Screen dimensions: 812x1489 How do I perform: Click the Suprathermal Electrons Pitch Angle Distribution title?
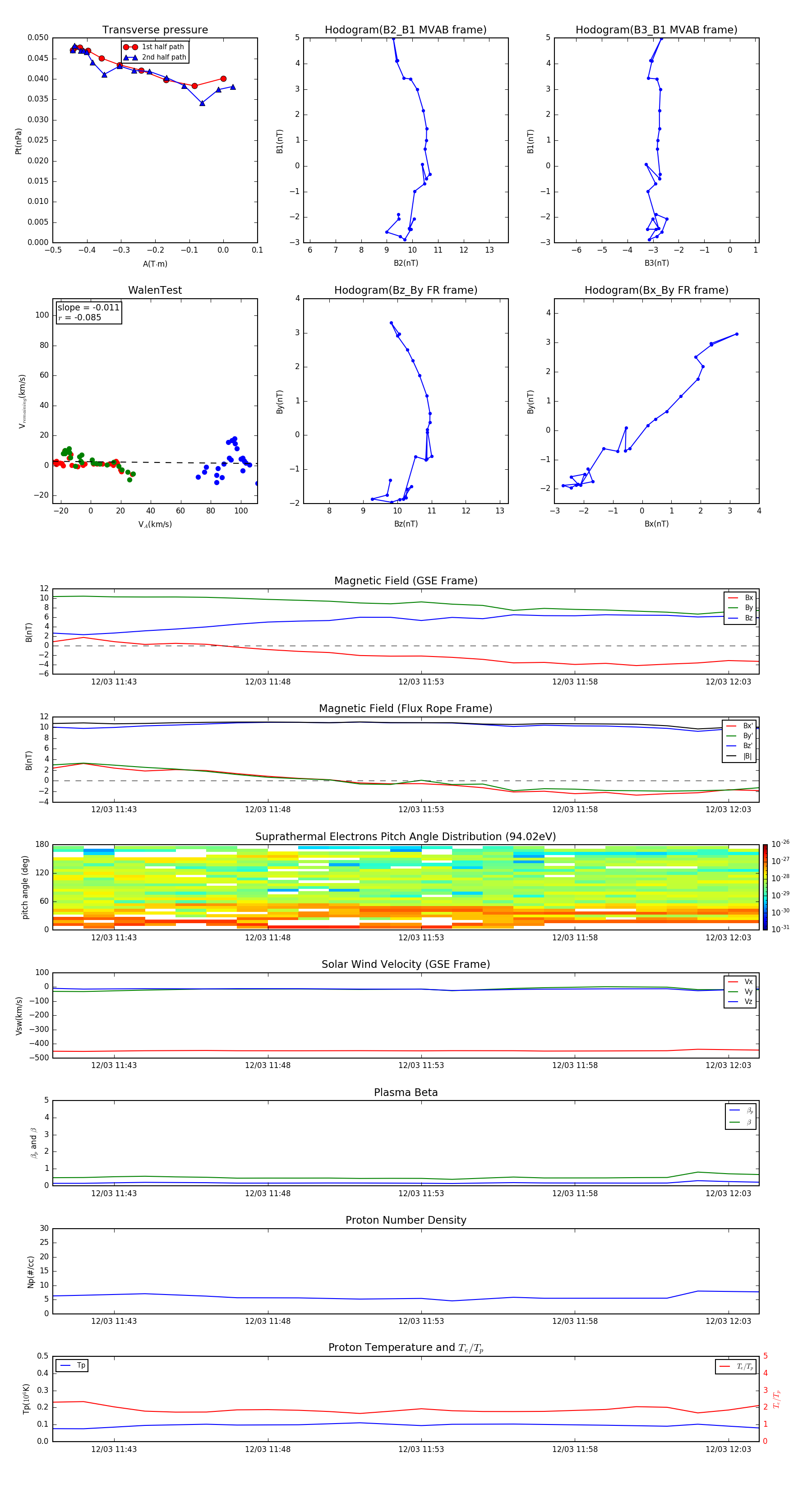point(406,837)
